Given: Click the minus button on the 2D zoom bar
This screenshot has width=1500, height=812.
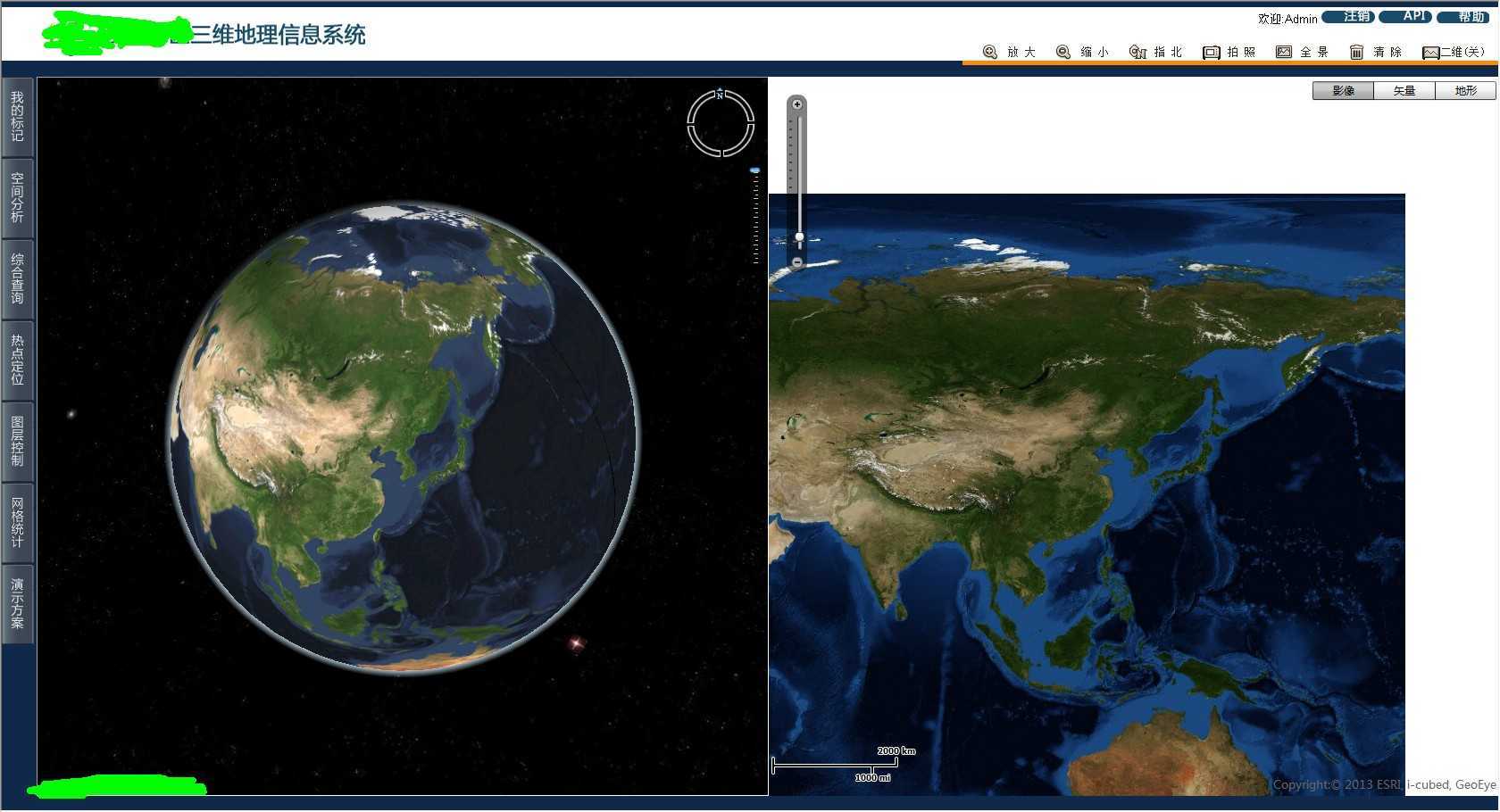Looking at the screenshot, I should (797, 262).
